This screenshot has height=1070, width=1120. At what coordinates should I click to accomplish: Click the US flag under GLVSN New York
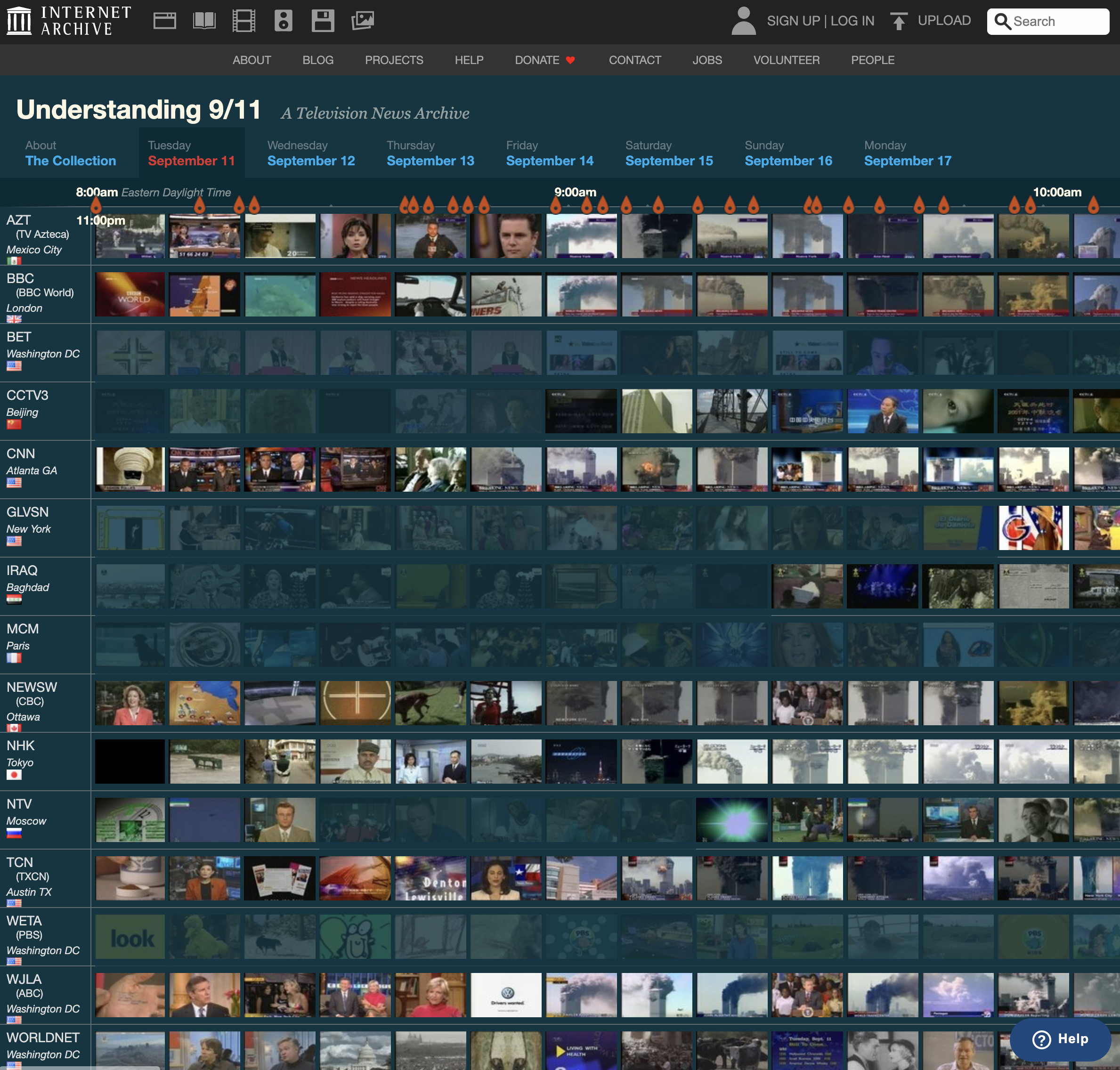14,541
